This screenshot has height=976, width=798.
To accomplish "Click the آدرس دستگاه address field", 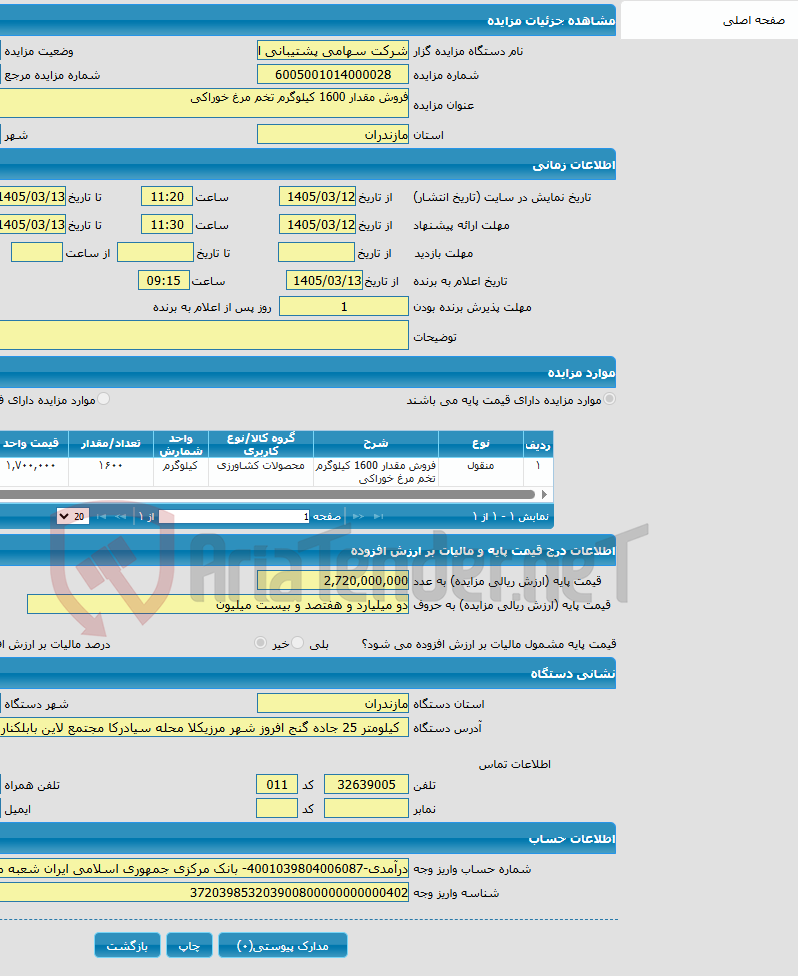I will coord(204,728).
